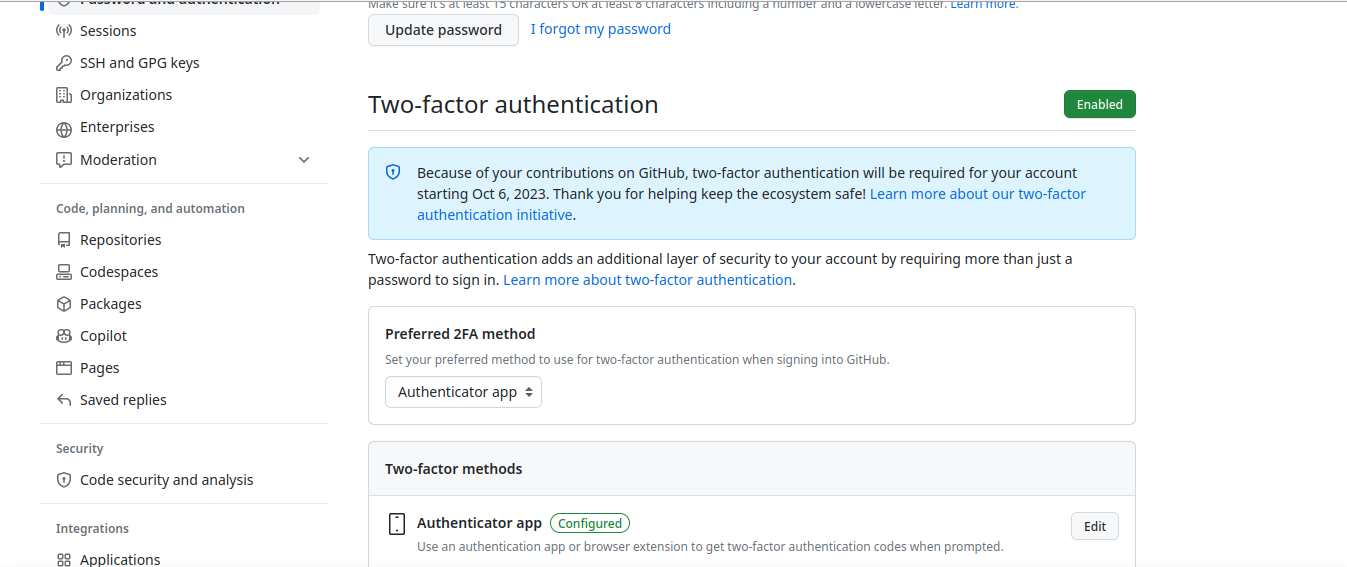Click the Code security shield icon

coord(64,480)
